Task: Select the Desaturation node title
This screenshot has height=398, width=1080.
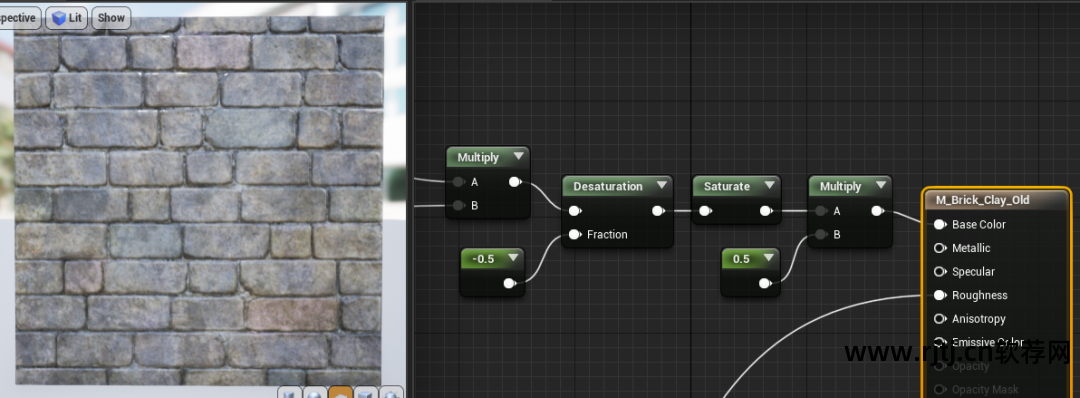Action: pyautogui.click(x=608, y=187)
